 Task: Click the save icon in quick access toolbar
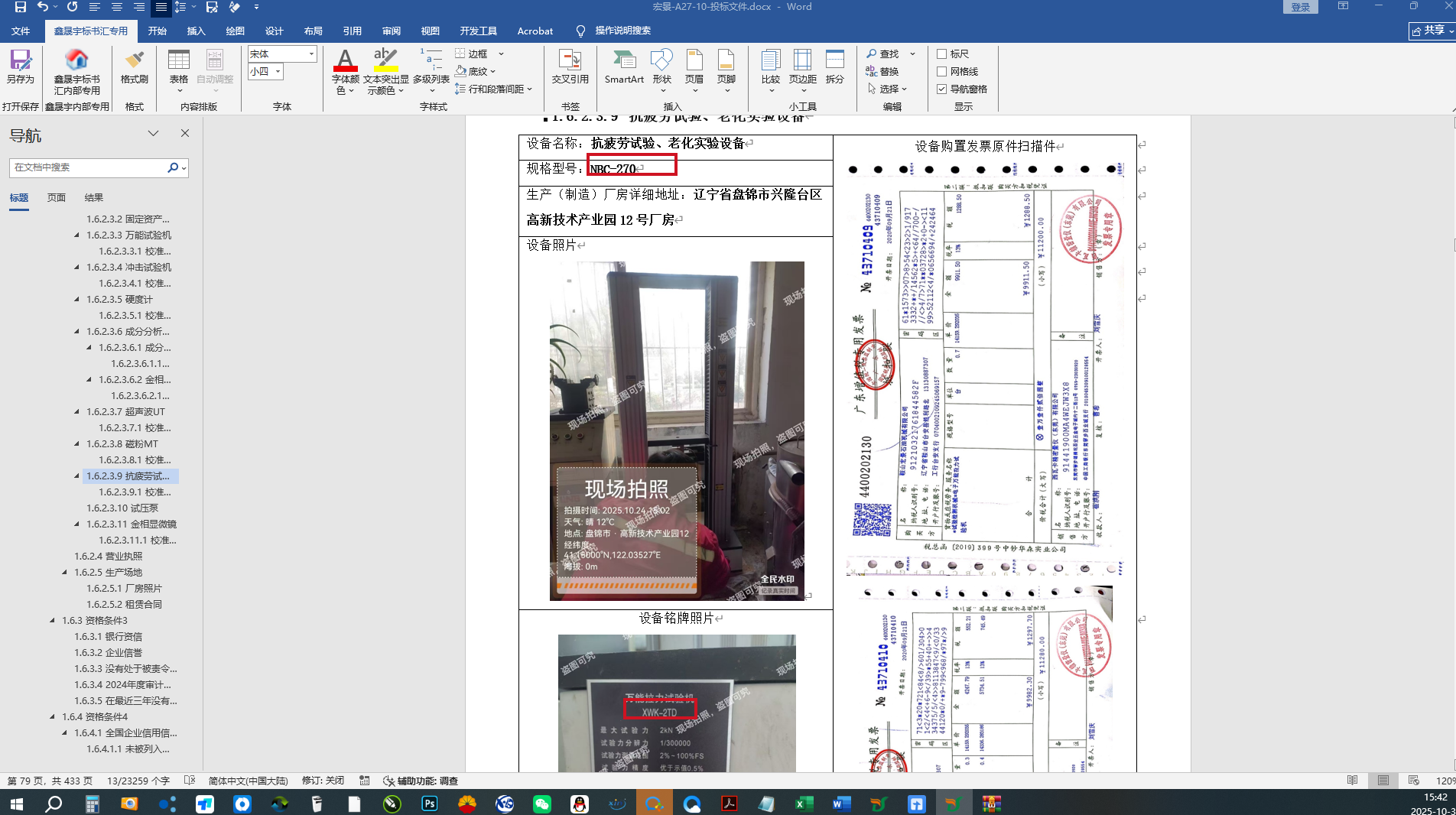pos(21,7)
